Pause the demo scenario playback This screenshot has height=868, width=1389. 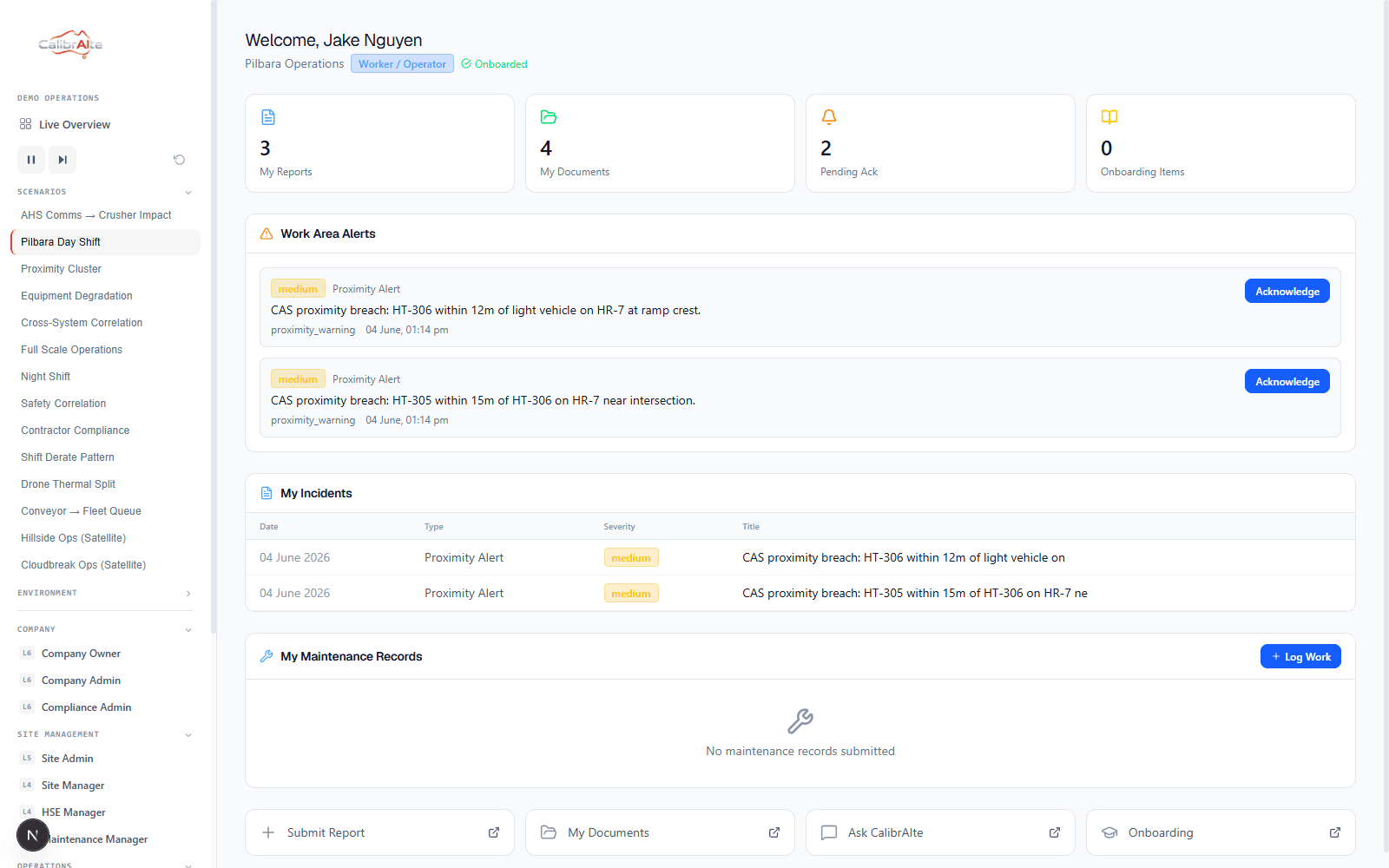(31, 160)
